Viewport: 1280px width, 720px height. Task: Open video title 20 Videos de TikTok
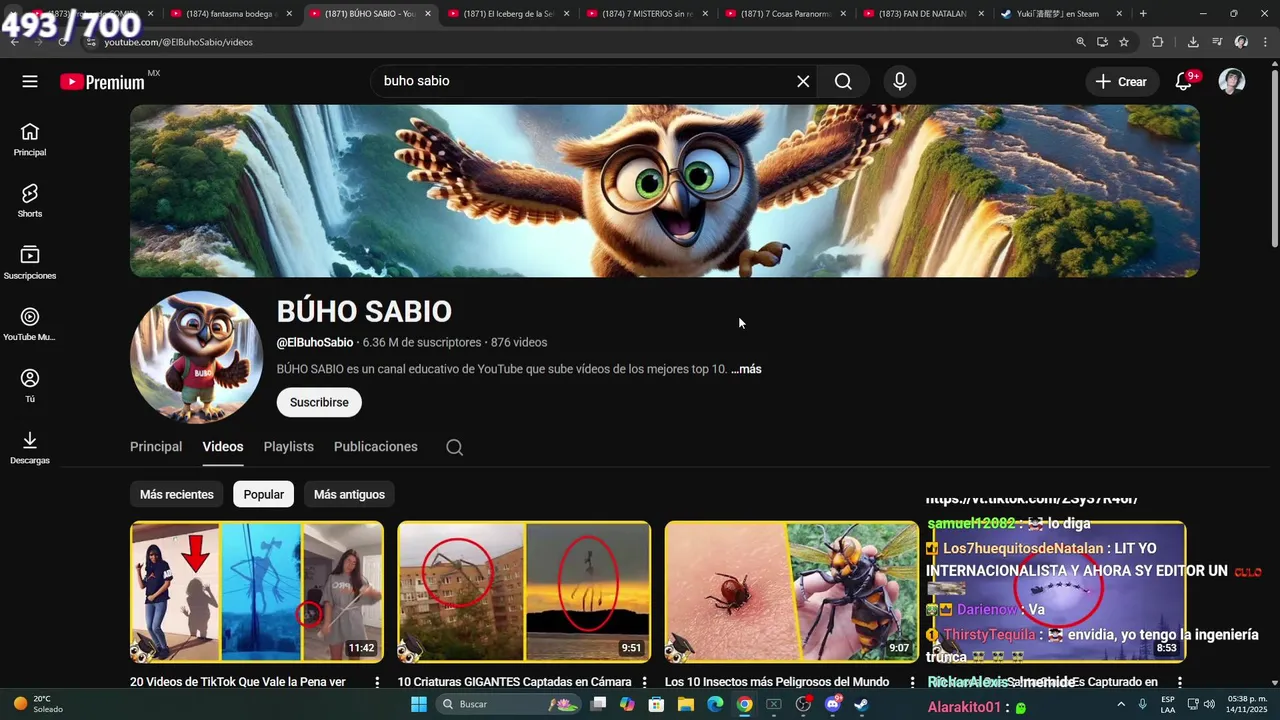click(238, 682)
